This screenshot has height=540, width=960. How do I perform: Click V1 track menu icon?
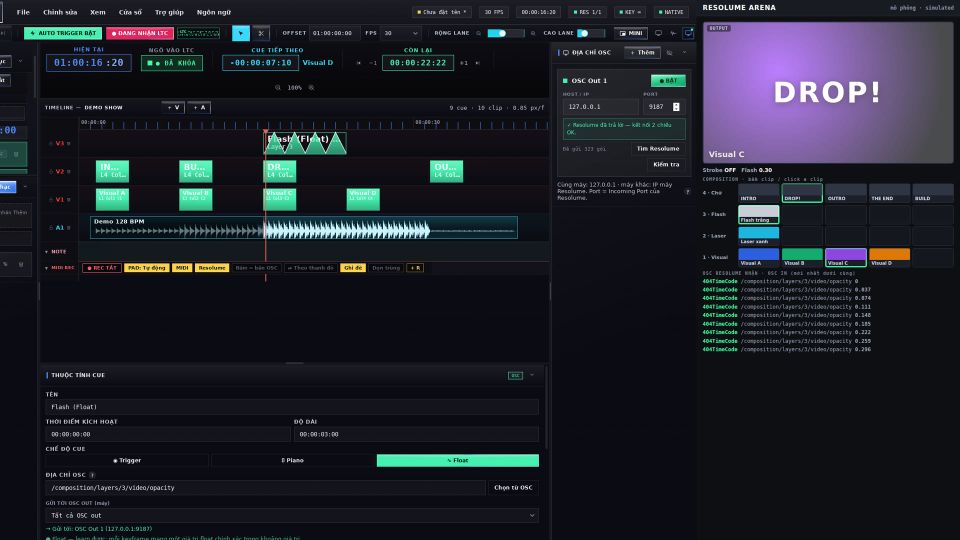[x=69, y=200]
